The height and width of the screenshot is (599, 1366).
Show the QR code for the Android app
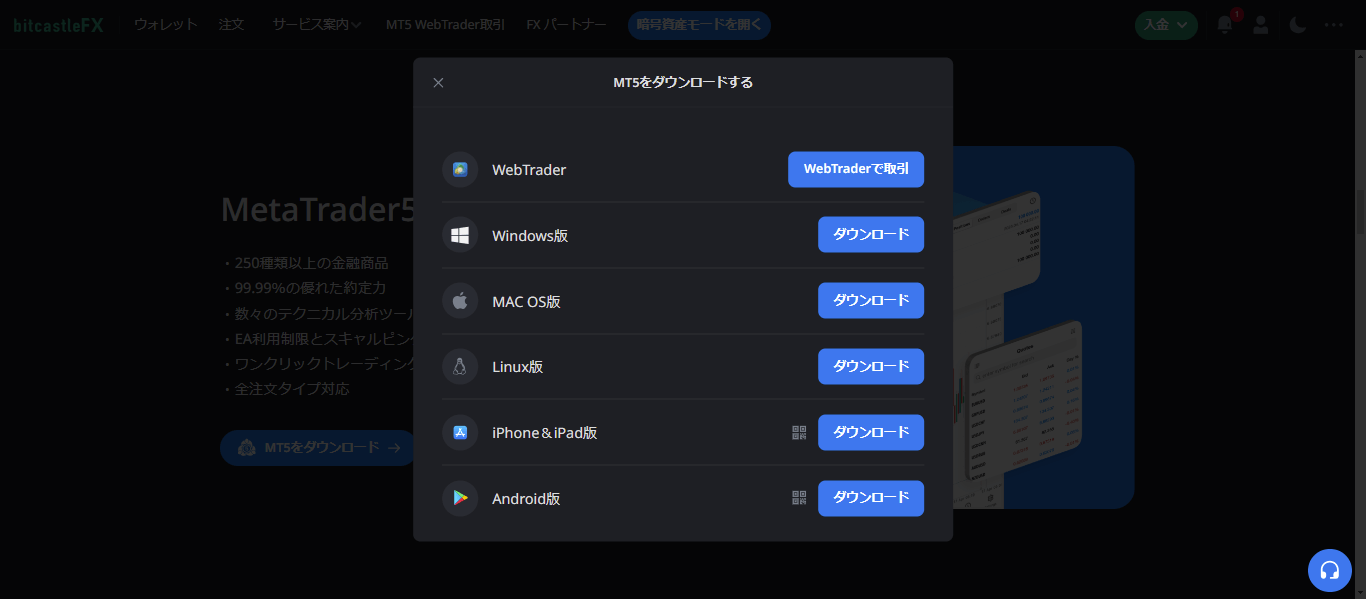pyautogui.click(x=799, y=498)
